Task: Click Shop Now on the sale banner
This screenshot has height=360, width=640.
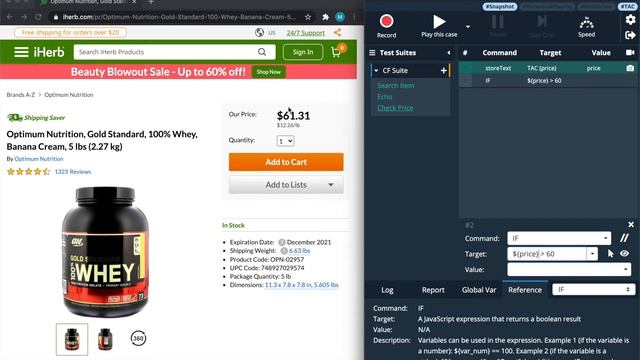Action: [269, 72]
